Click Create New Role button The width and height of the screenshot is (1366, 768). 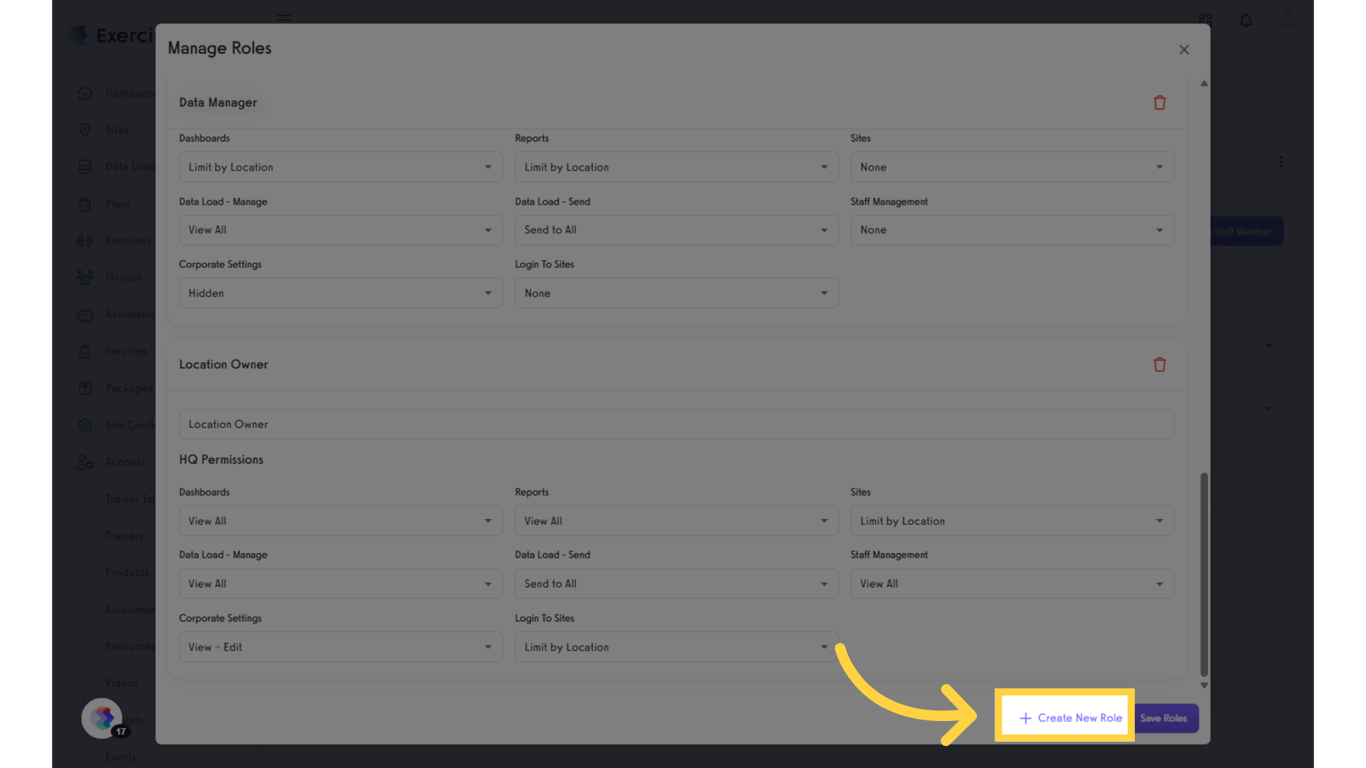pos(1069,718)
